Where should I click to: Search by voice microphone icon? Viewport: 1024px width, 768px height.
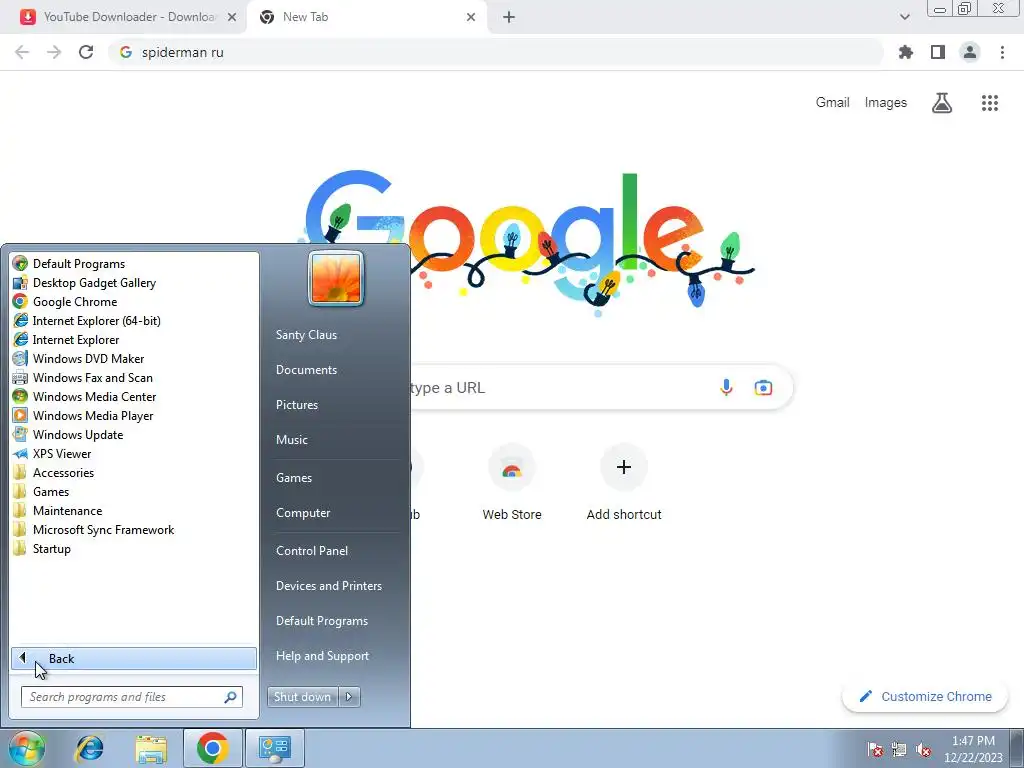click(x=726, y=387)
